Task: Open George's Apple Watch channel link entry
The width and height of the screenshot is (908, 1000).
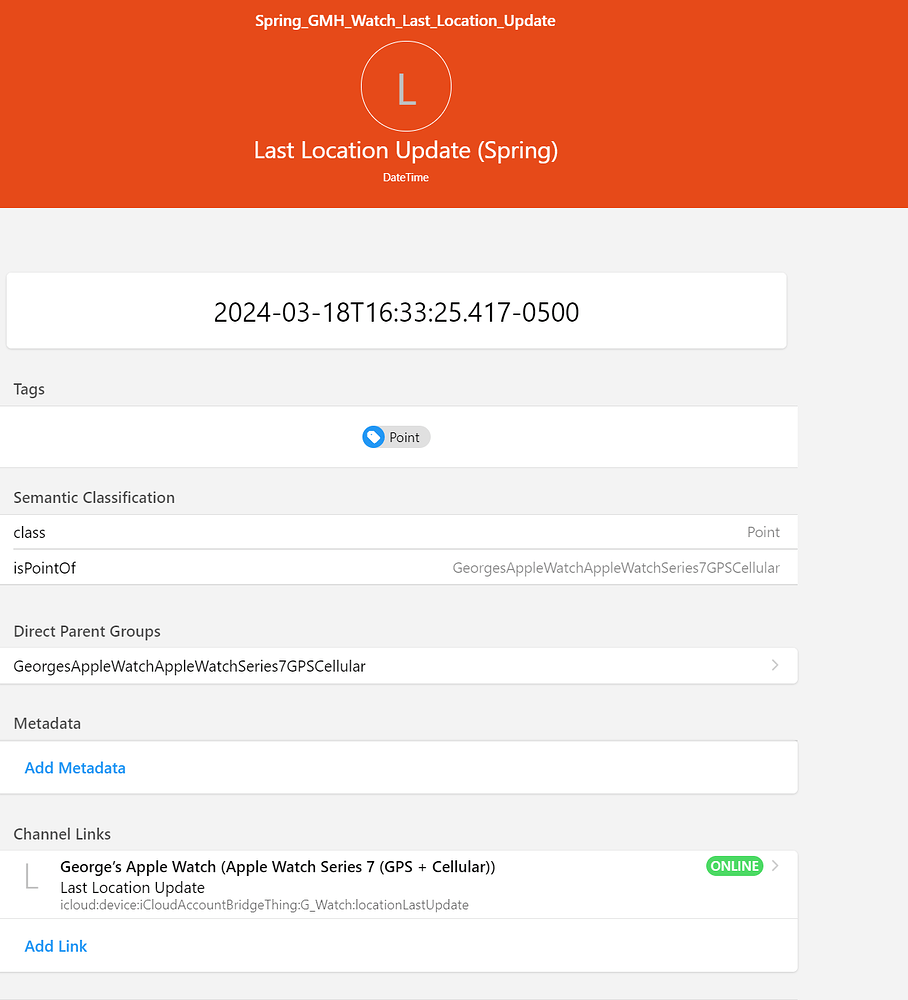Action: 399,885
